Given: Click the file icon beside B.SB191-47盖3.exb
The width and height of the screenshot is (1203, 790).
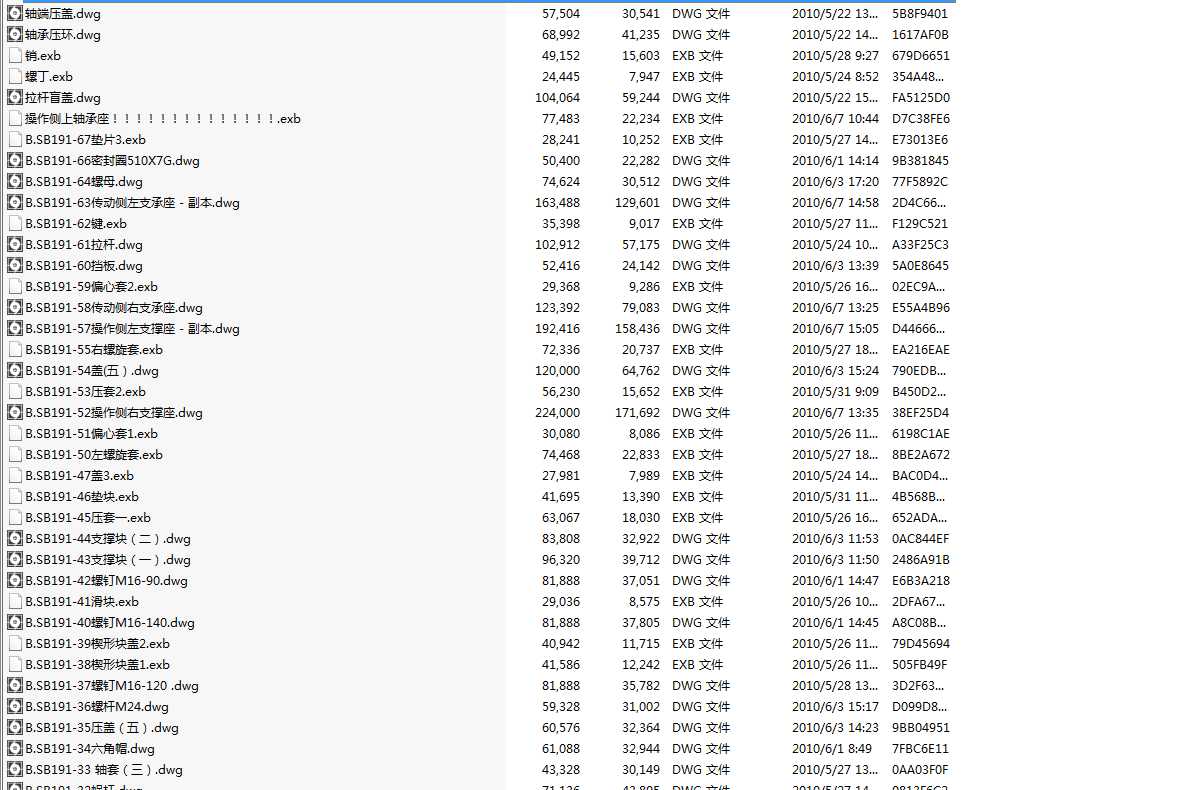Looking at the screenshot, I should pyautogui.click(x=14, y=476).
